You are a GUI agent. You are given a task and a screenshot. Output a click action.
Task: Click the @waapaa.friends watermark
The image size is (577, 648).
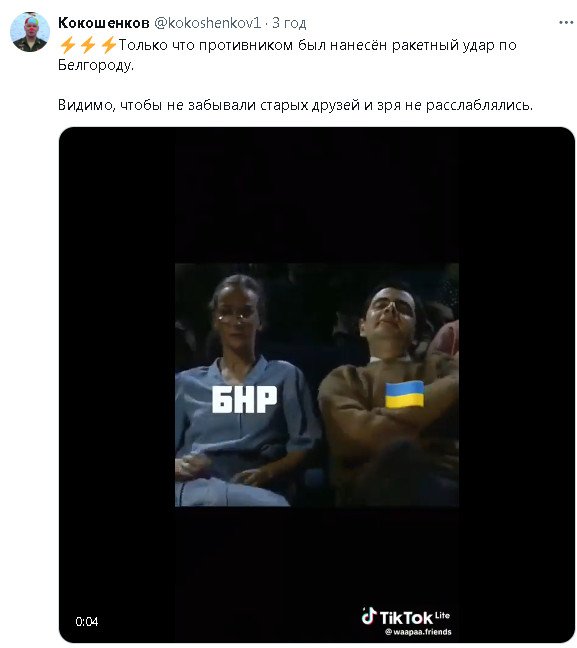click(x=418, y=632)
